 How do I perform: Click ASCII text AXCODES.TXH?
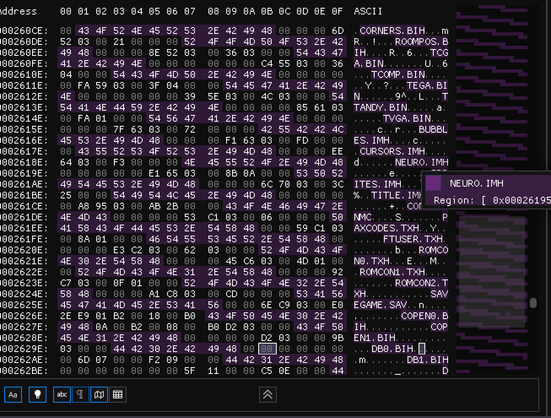pyautogui.click(x=386, y=228)
